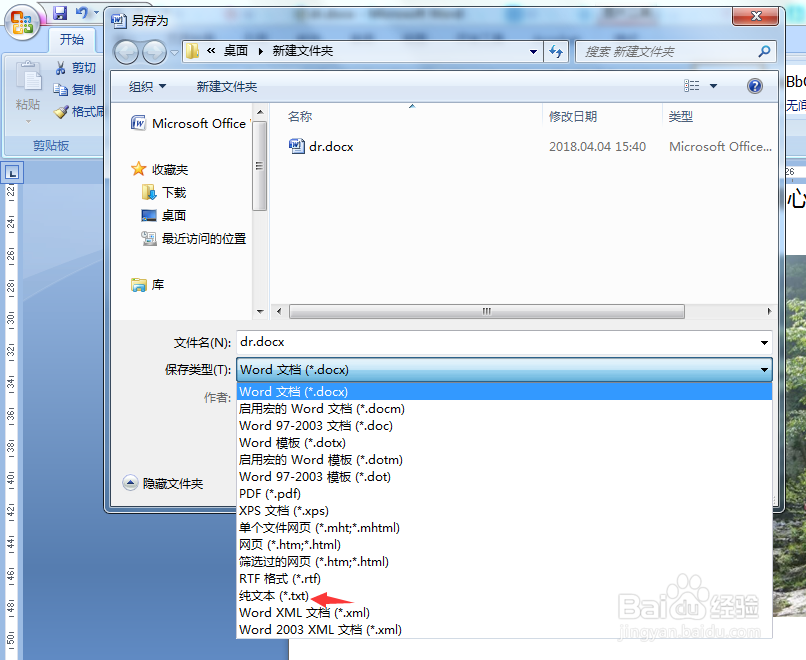806x660 pixels.
Task: Select Word 97-2003 模板 (*.dot) option
Action: pyautogui.click(x=504, y=476)
